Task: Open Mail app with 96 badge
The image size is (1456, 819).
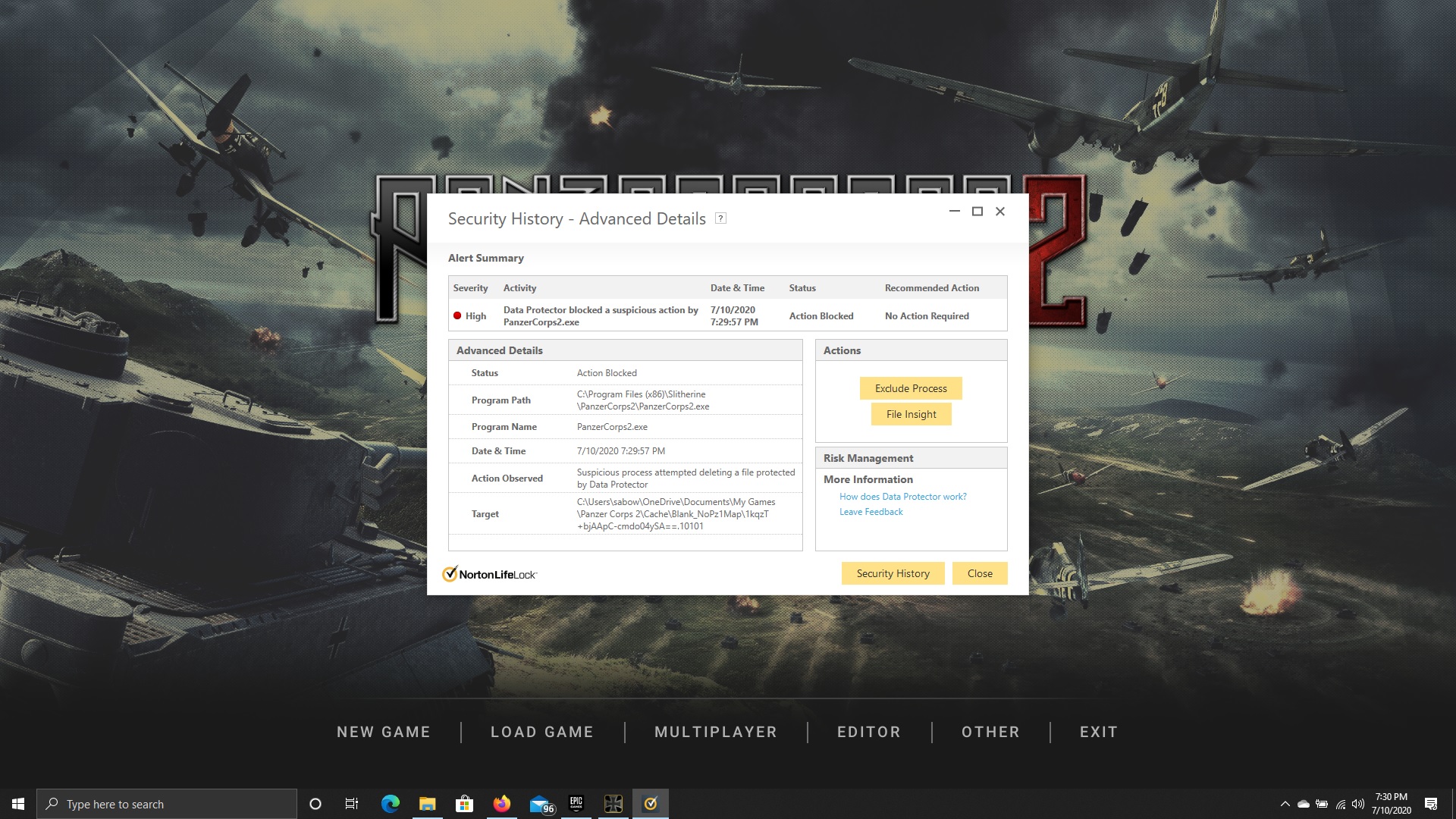Action: tap(541, 804)
